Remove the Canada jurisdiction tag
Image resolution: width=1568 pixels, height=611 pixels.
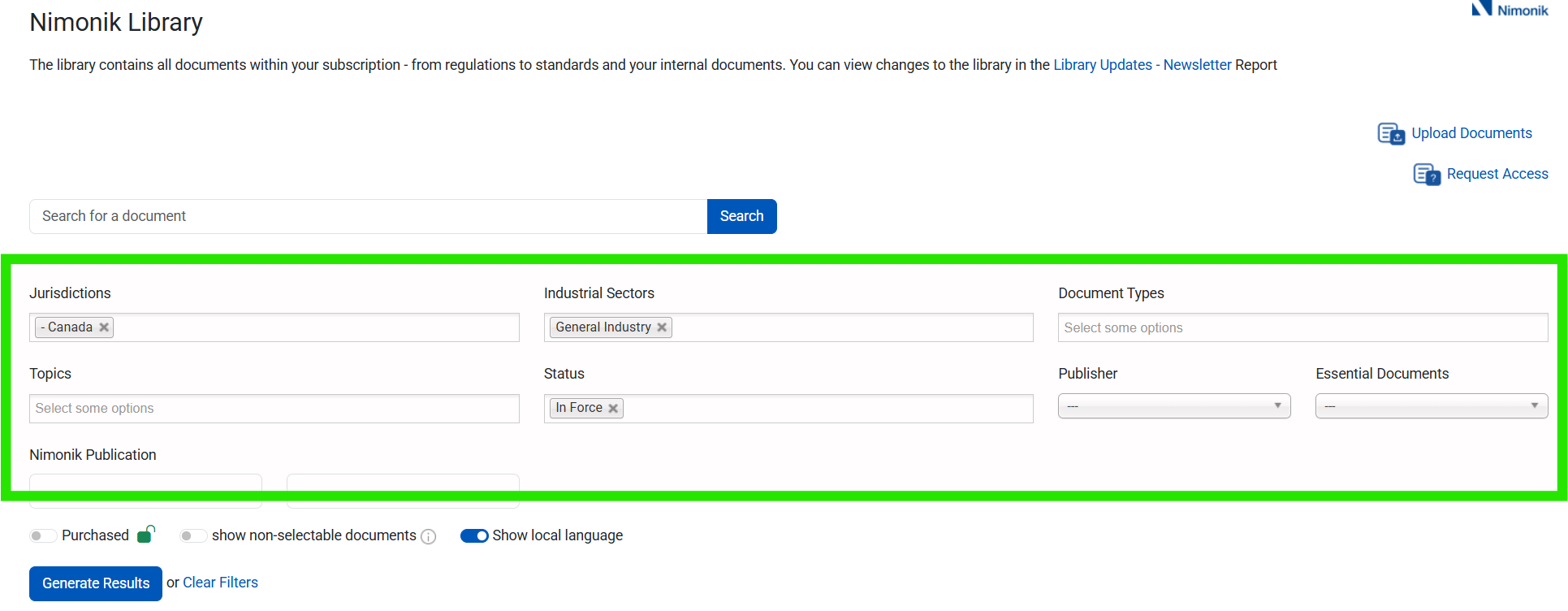(x=104, y=327)
